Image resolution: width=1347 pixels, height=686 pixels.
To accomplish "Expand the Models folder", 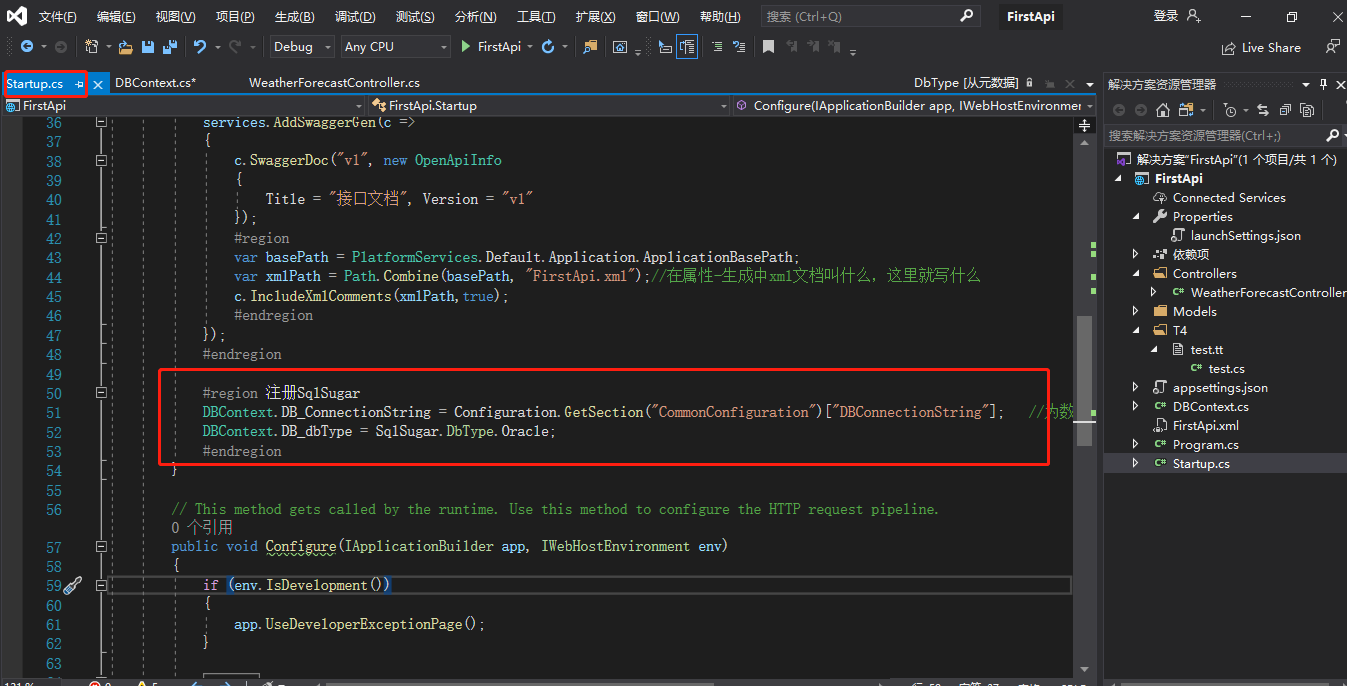I will click(1136, 312).
